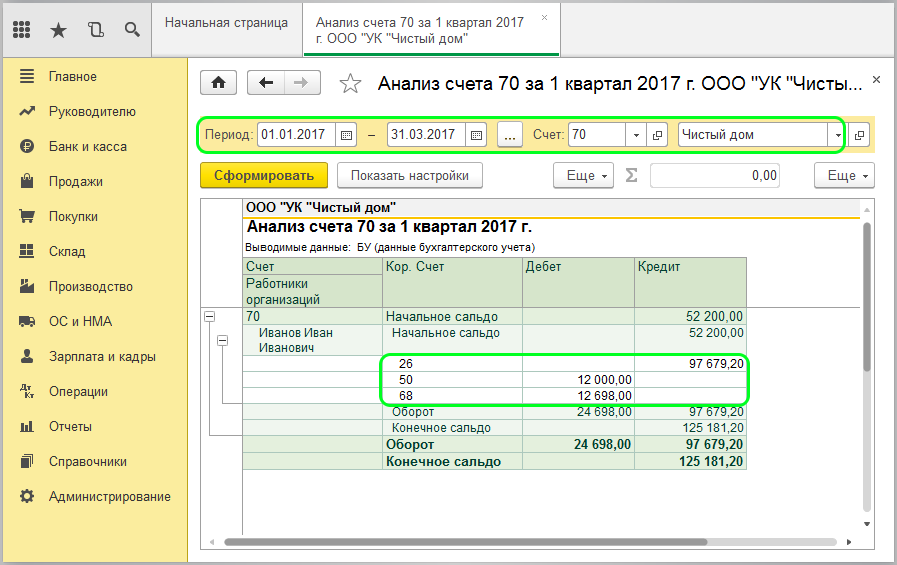Click the period end date field
The width and height of the screenshot is (897, 565).
[x=426, y=135]
